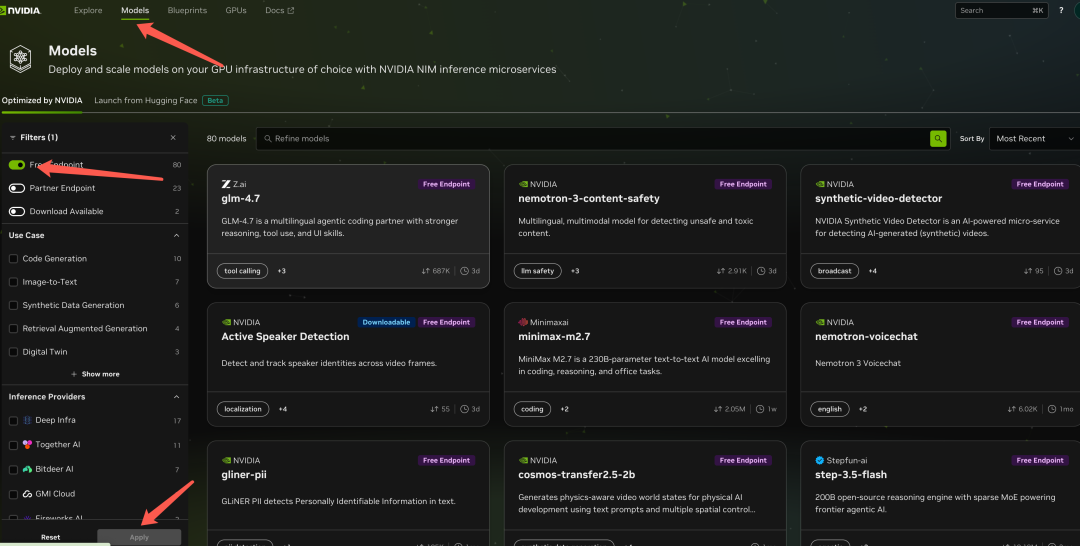The image size is (1080, 546).
Task: Check the Deep Infra provider checkbox
Action: coord(13,421)
